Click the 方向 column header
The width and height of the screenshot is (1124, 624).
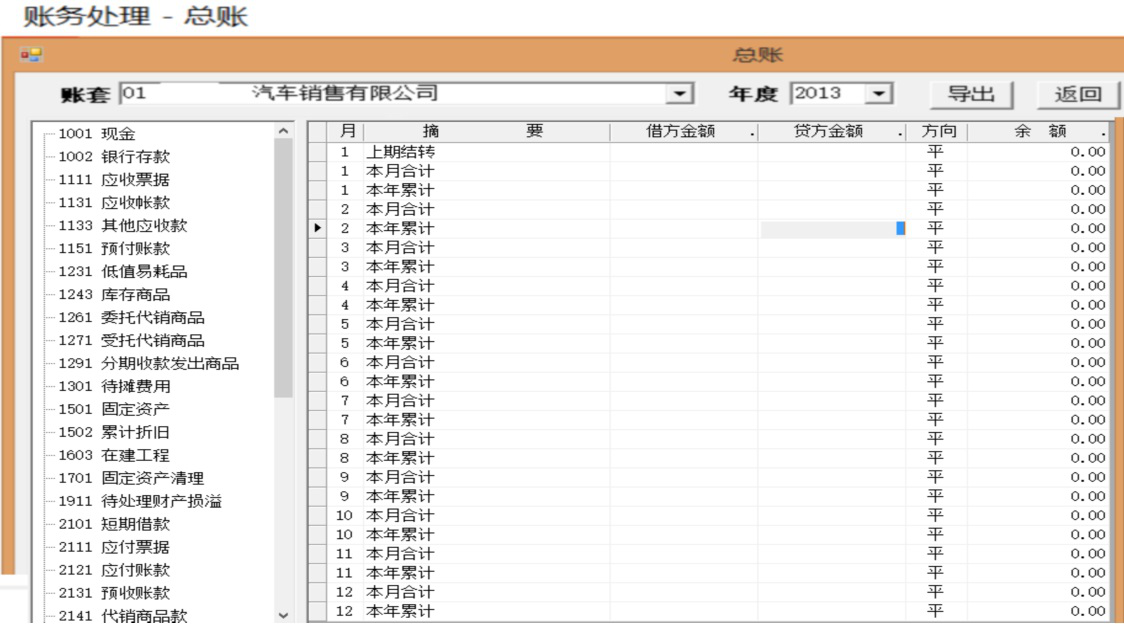pos(936,131)
